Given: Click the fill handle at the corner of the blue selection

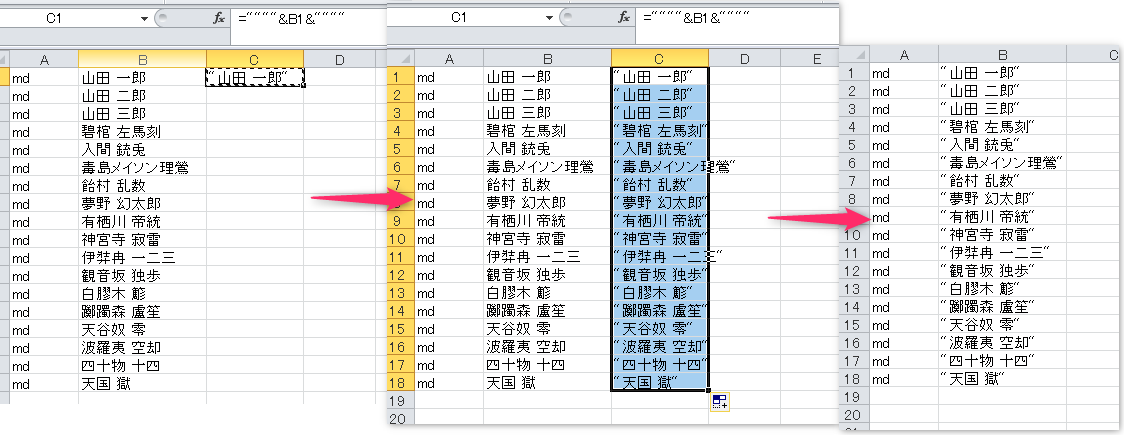Looking at the screenshot, I should [x=709, y=391].
